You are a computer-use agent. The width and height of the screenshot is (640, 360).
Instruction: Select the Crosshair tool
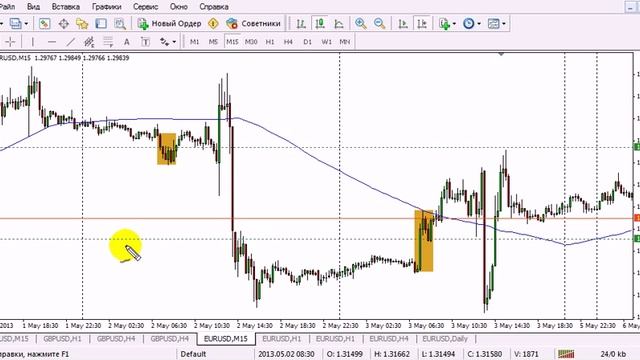coord(10,42)
